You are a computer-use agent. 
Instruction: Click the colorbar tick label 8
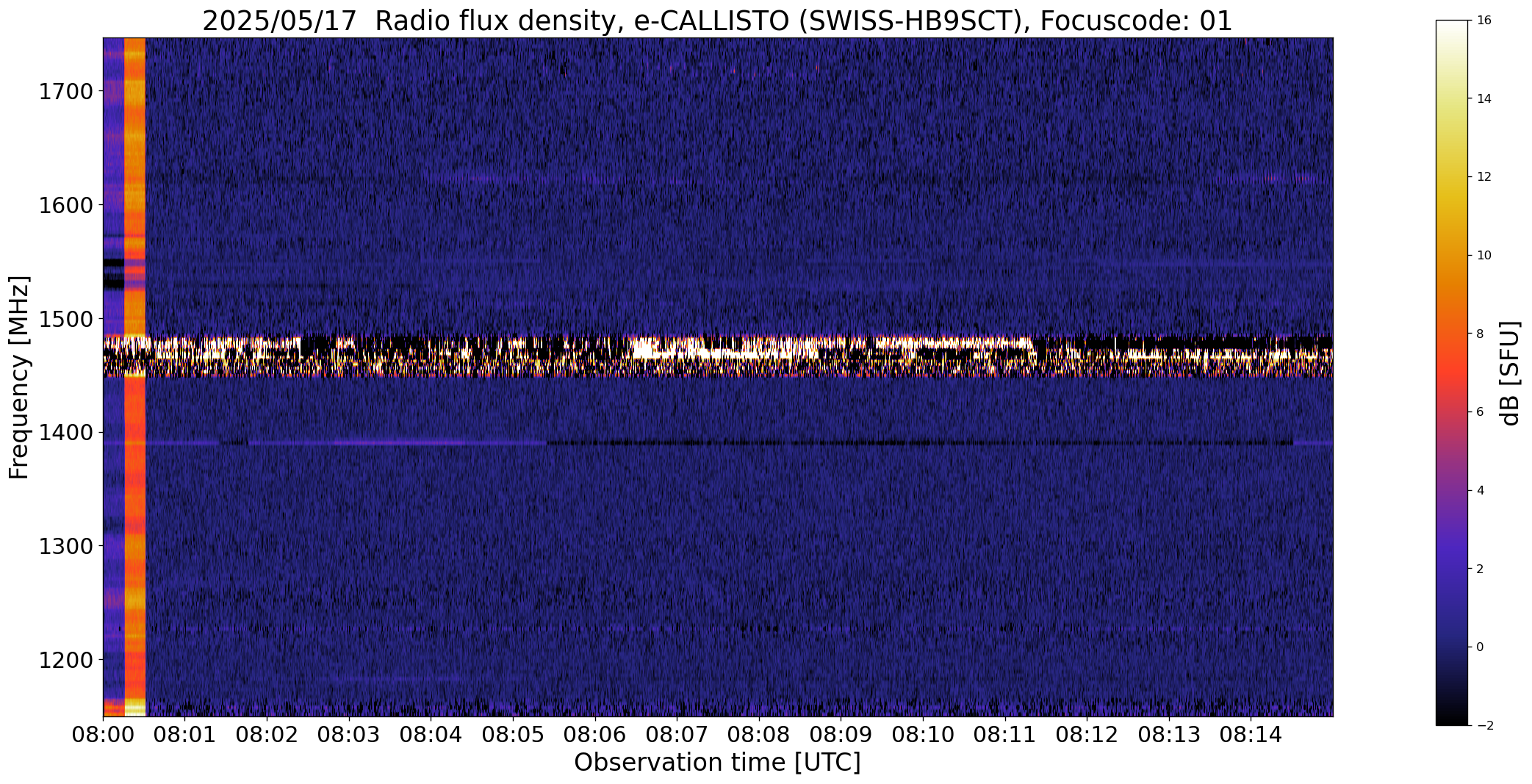1480,334
